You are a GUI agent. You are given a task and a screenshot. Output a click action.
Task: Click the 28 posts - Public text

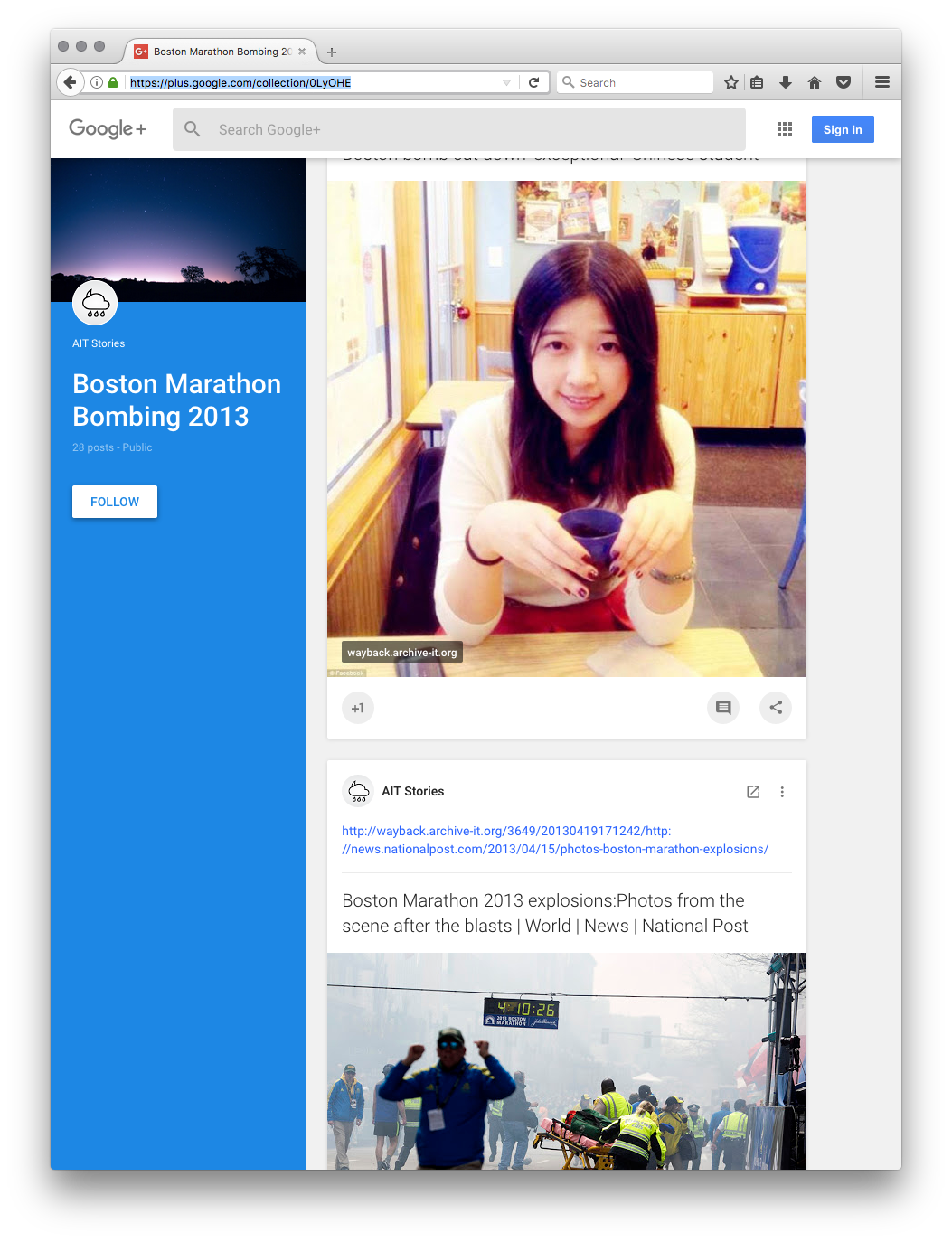click(112, 447)
